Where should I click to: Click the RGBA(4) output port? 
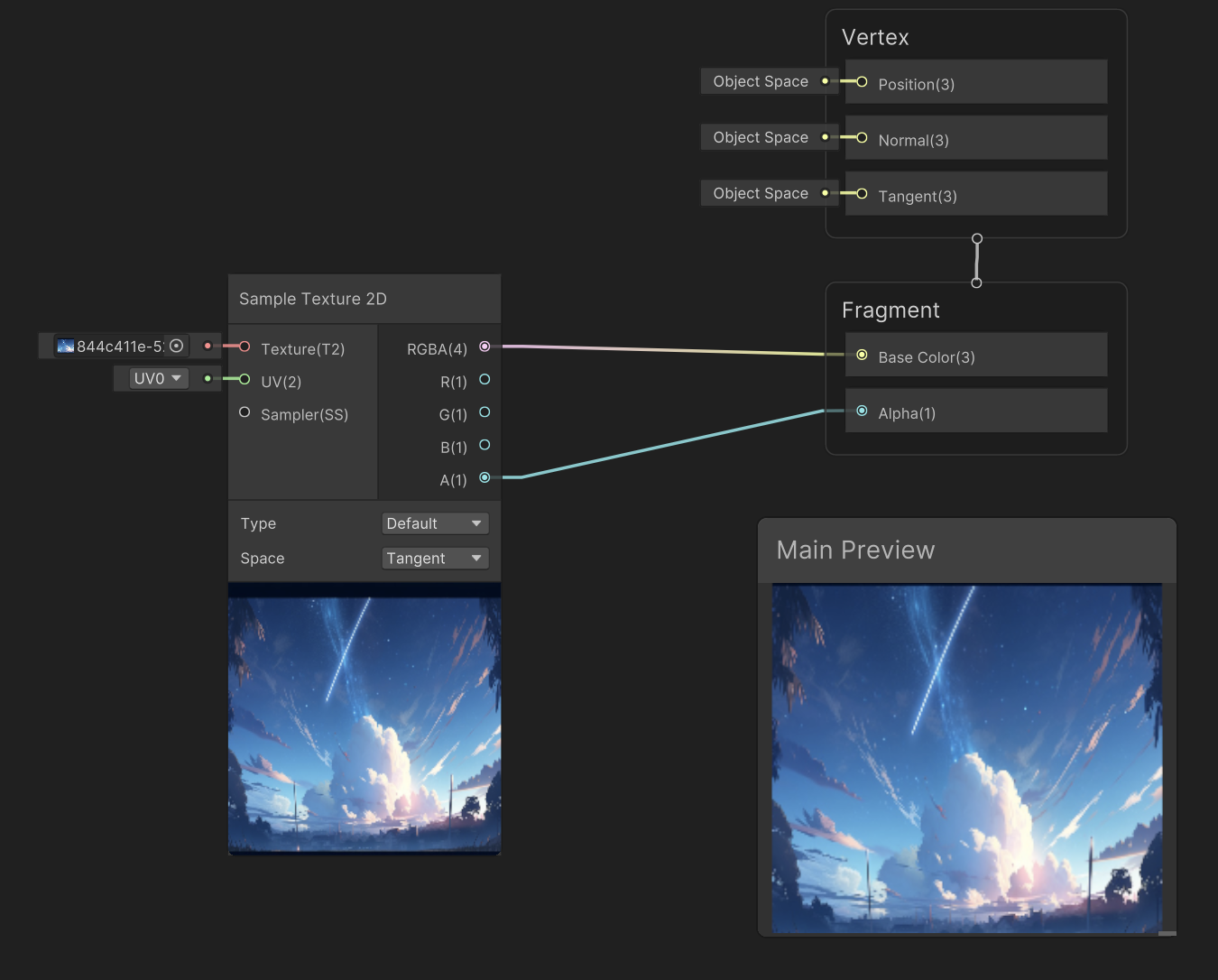point(484,347)
